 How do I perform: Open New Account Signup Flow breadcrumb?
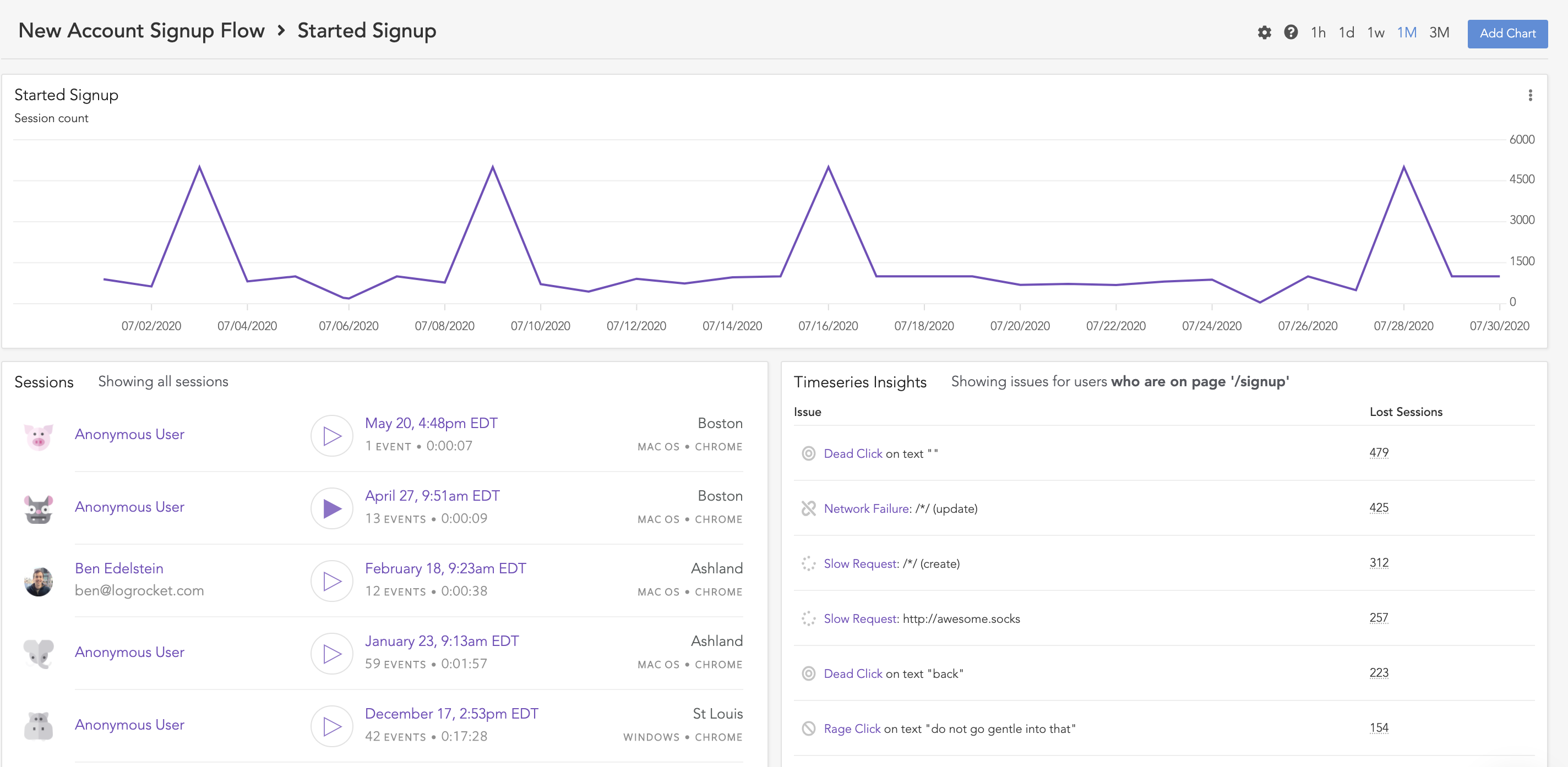pos(141,31)
